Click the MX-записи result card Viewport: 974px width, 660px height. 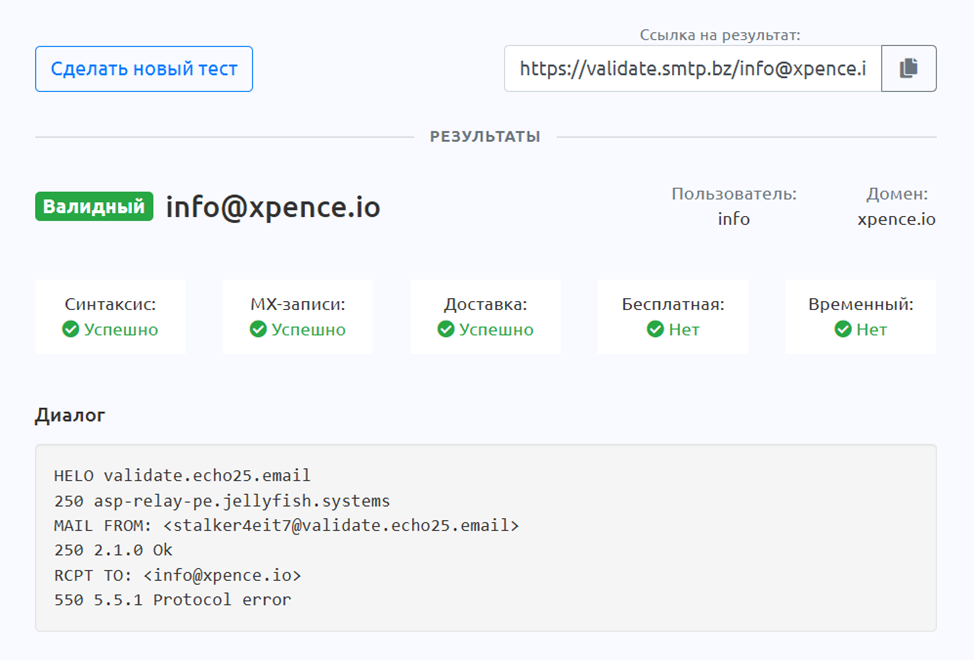(298, 317)
